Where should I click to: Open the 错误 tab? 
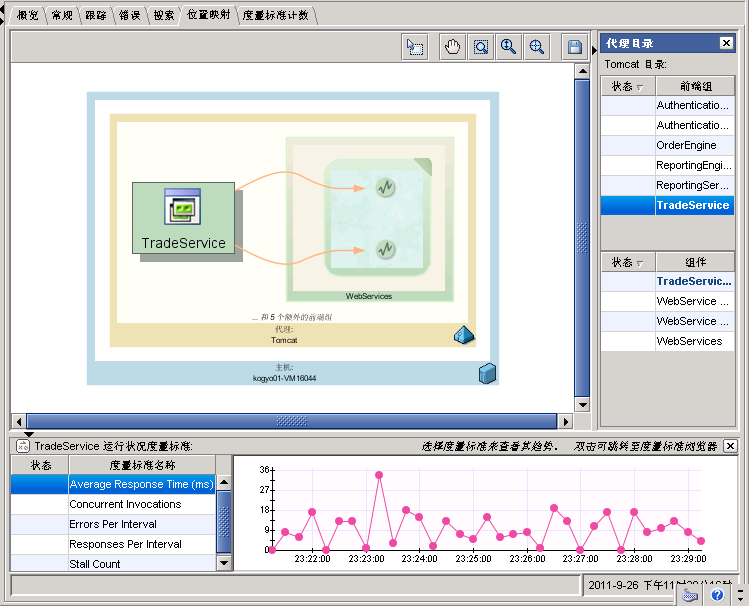pos(130,15)
